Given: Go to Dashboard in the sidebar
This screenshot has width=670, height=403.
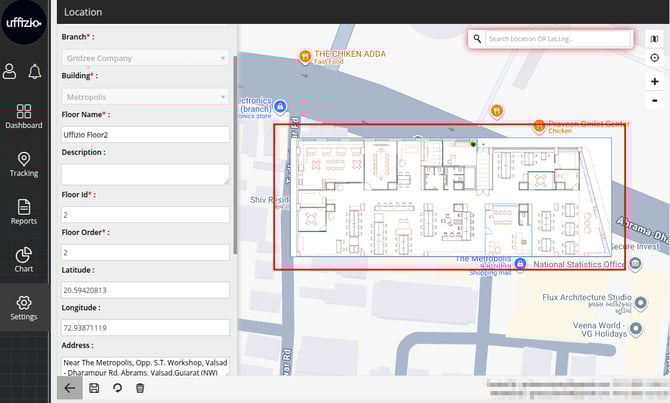Looking at the screenshot, I should coord(24,117).
